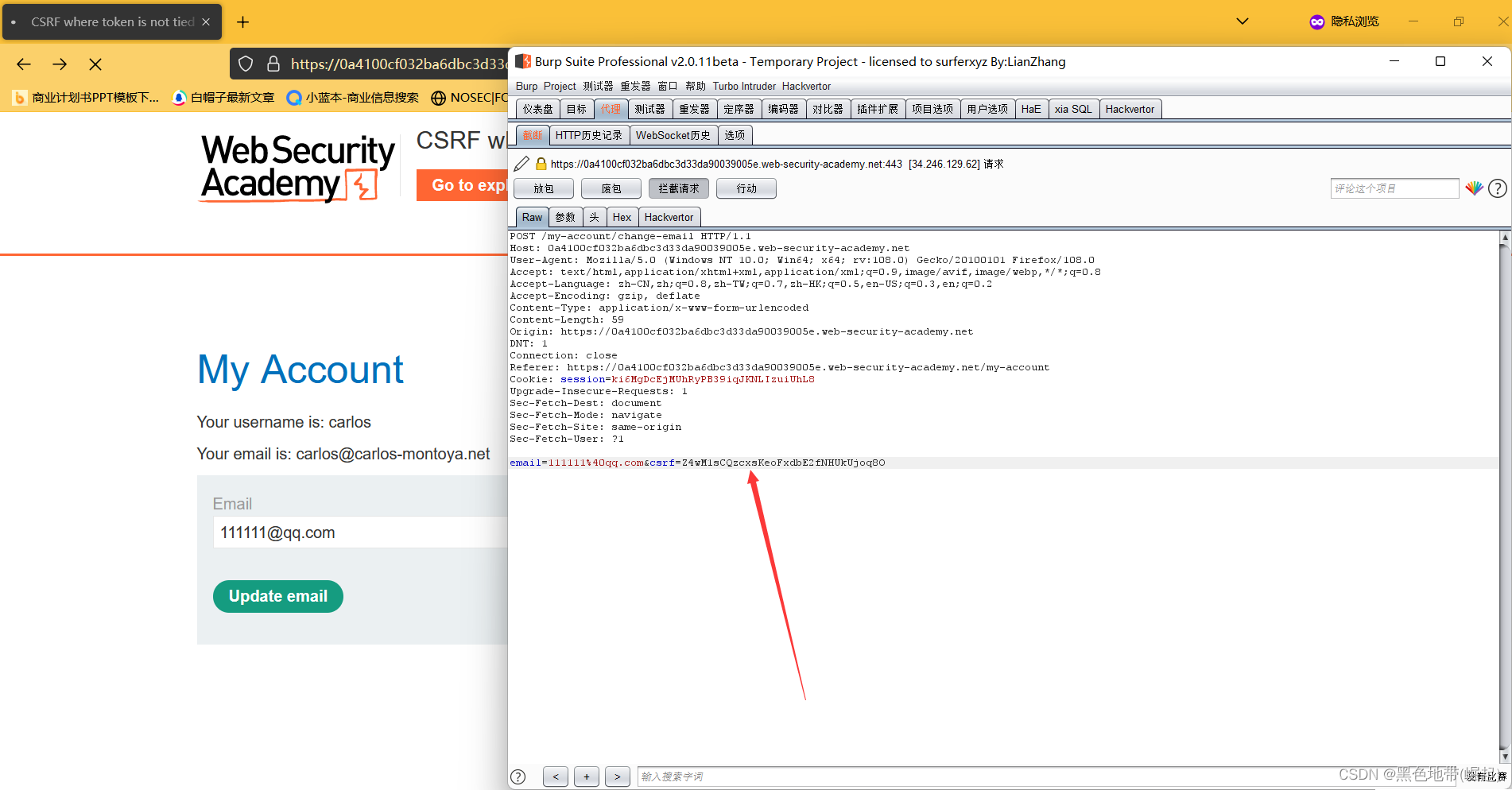Open the Project menu

click(x=560, y=86)
